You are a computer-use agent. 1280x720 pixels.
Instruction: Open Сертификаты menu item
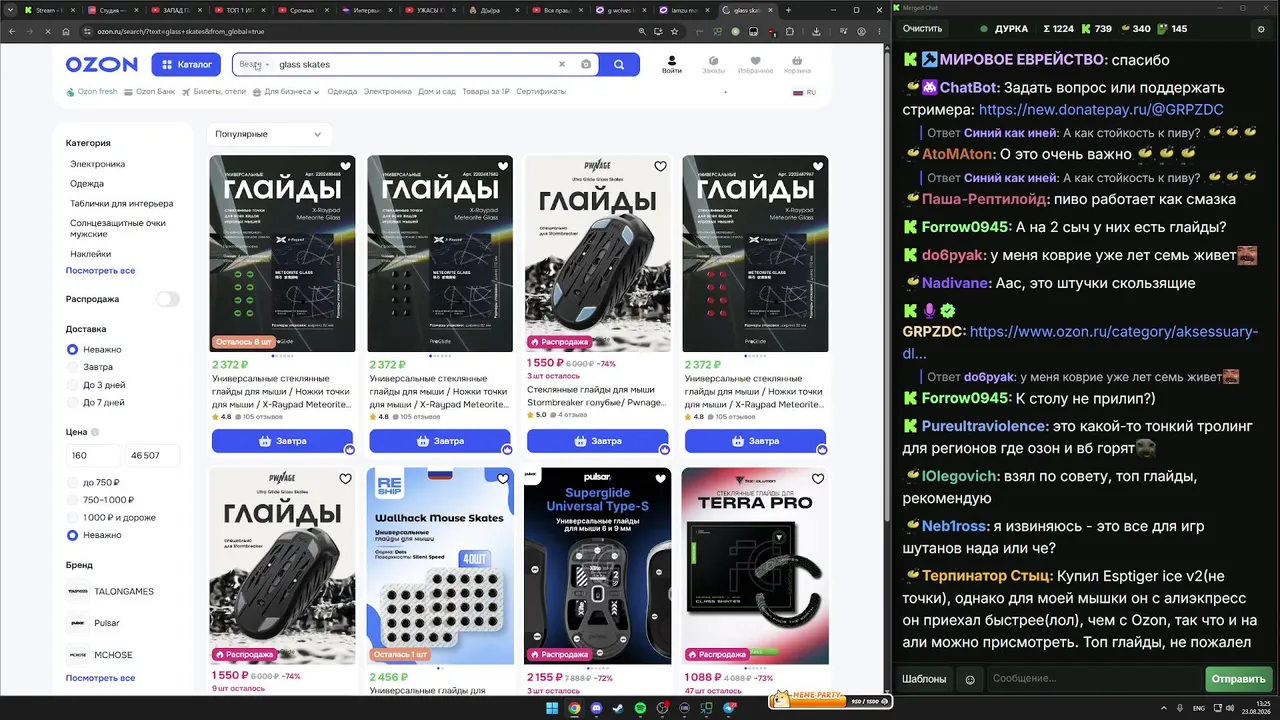pyautogui.click(x=541, y=92)
